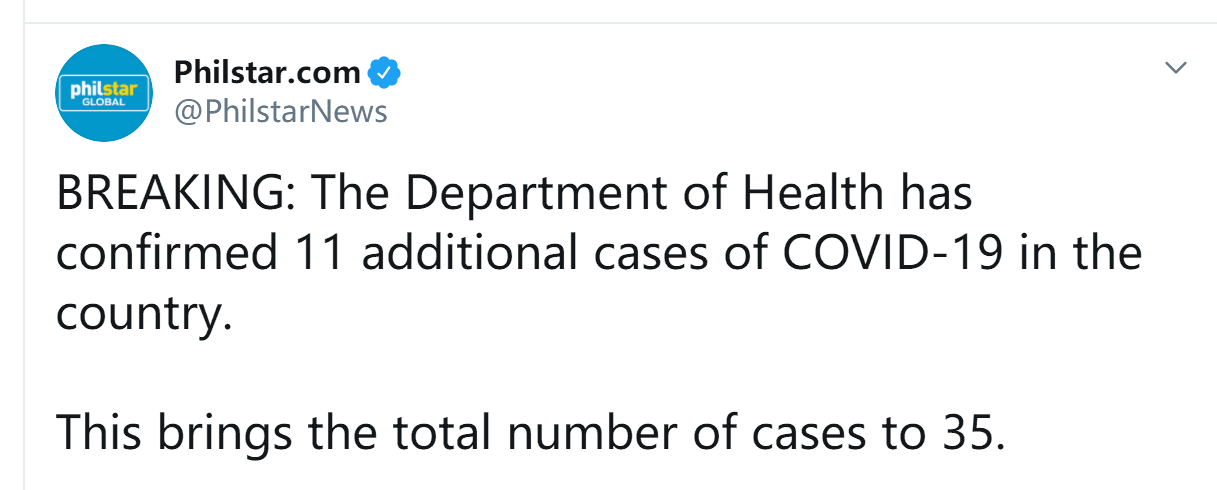The width and height of the screenshot is (1217, 490).
Task: Expand the tweet options chevron
Action: (1177, 69)
